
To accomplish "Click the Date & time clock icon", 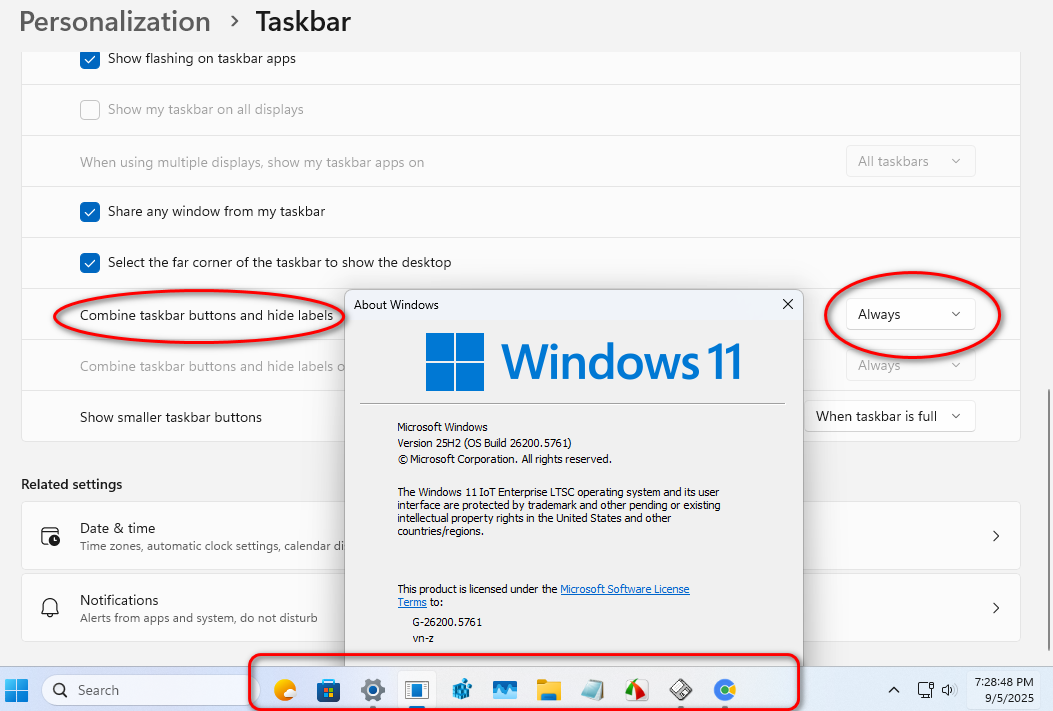I will point(50,536).
